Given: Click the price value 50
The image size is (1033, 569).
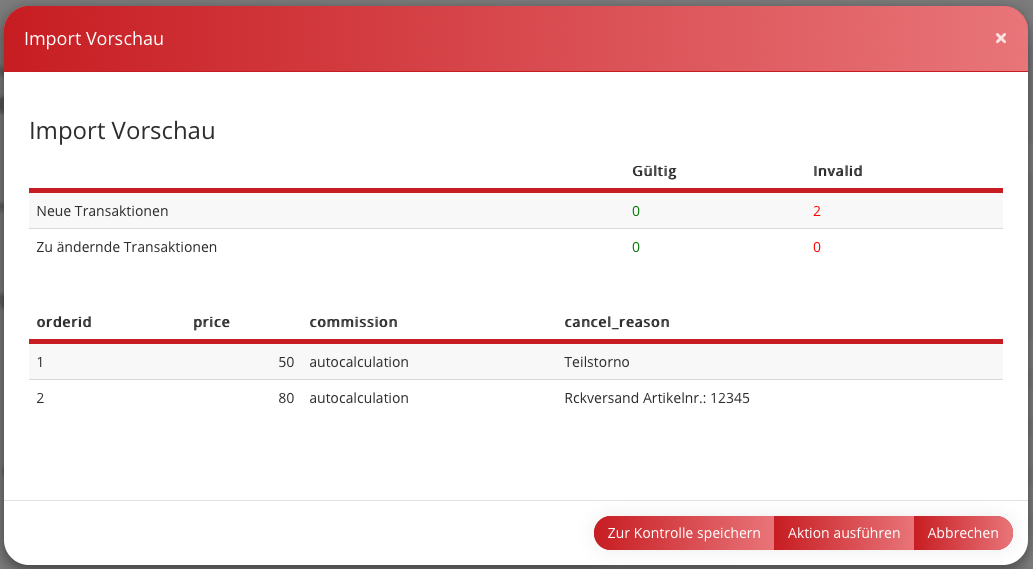Looking at the screenshot, I should [x=286, y=362].
